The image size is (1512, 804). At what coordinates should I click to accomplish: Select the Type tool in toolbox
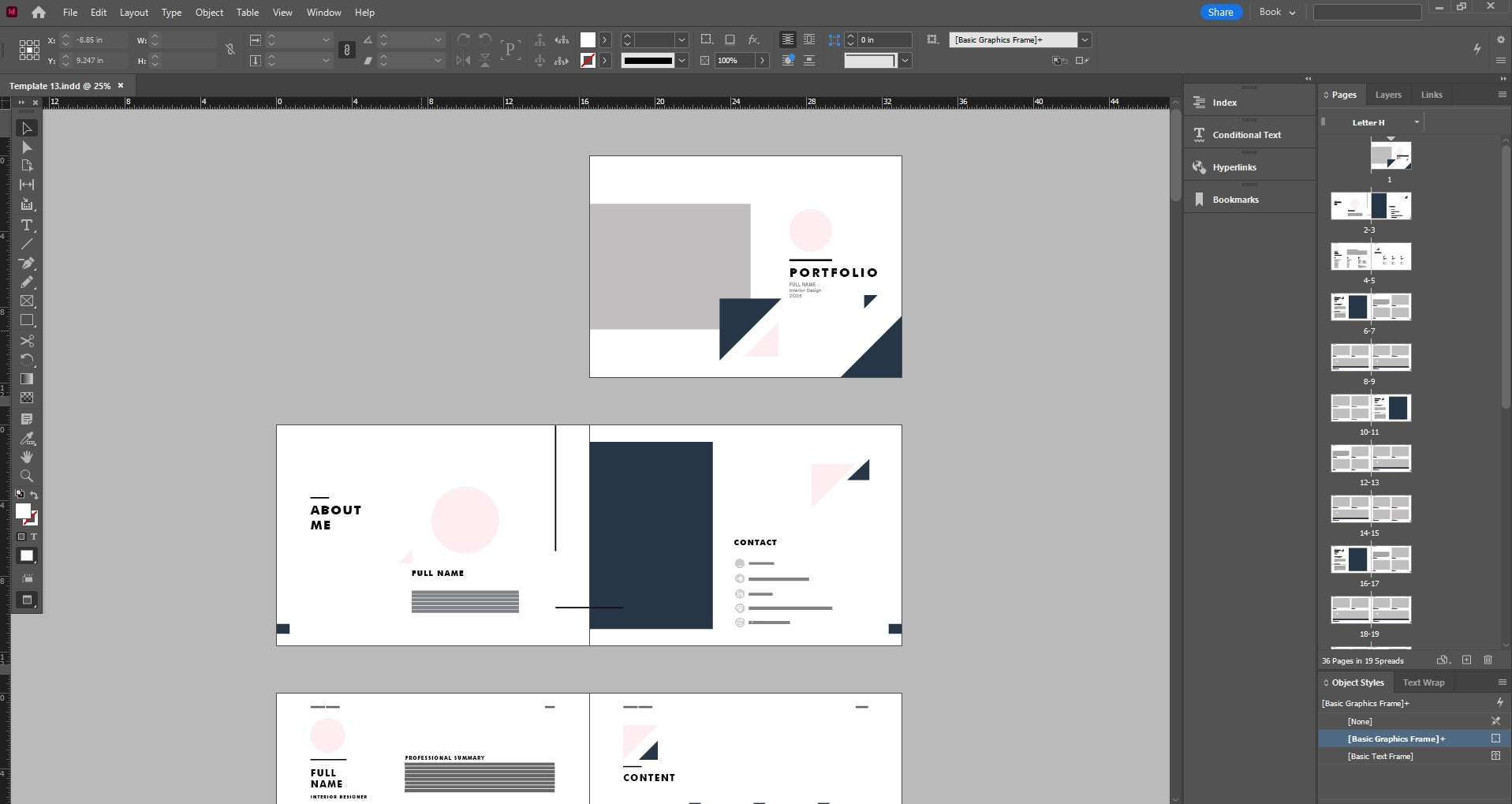click(27, 225)
